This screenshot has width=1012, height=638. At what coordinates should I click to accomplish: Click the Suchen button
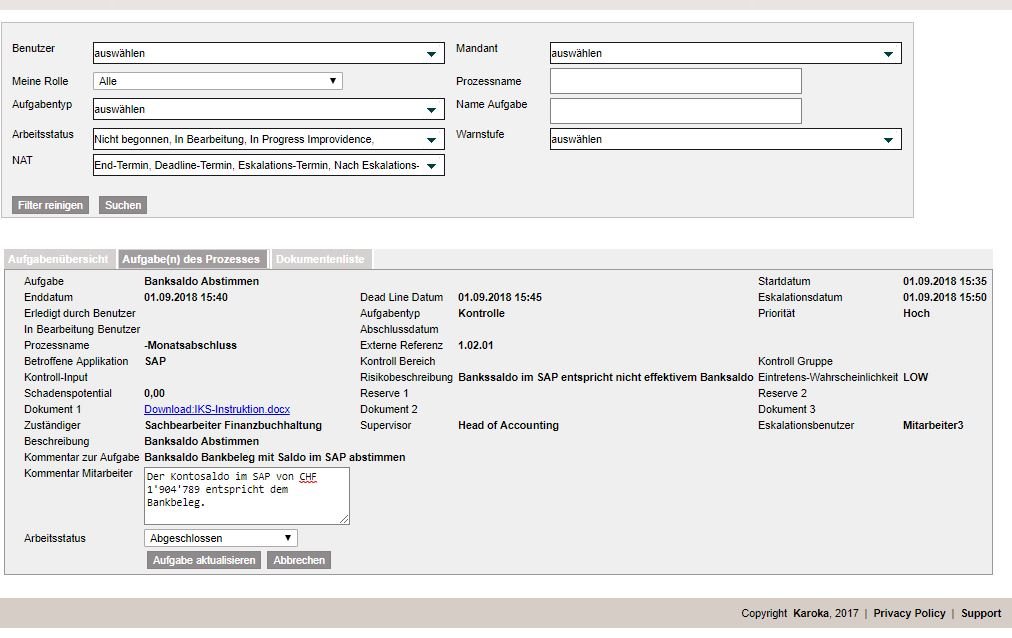(x=124, y=205)
